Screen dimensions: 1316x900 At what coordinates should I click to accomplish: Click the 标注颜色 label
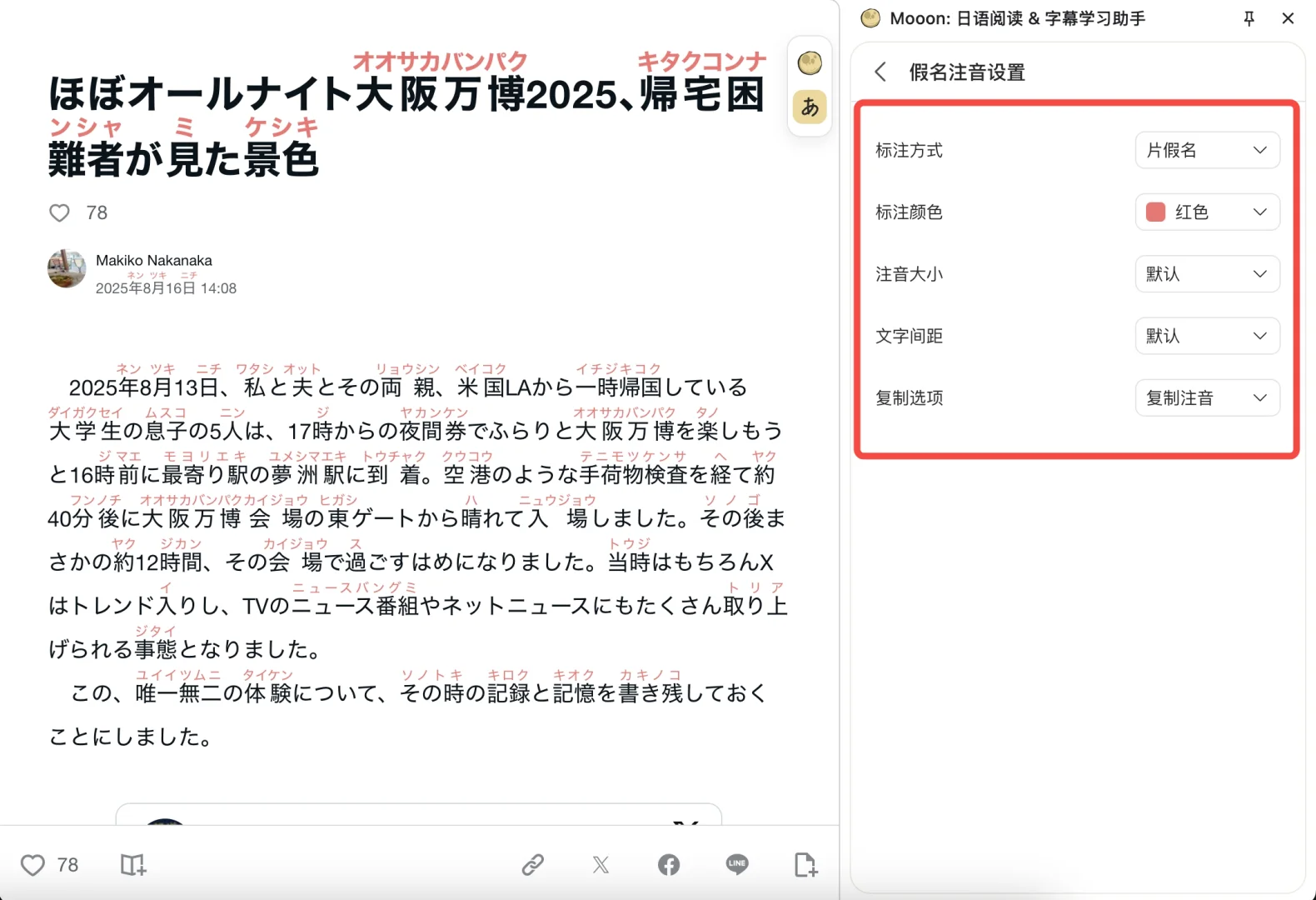(909, 212)
